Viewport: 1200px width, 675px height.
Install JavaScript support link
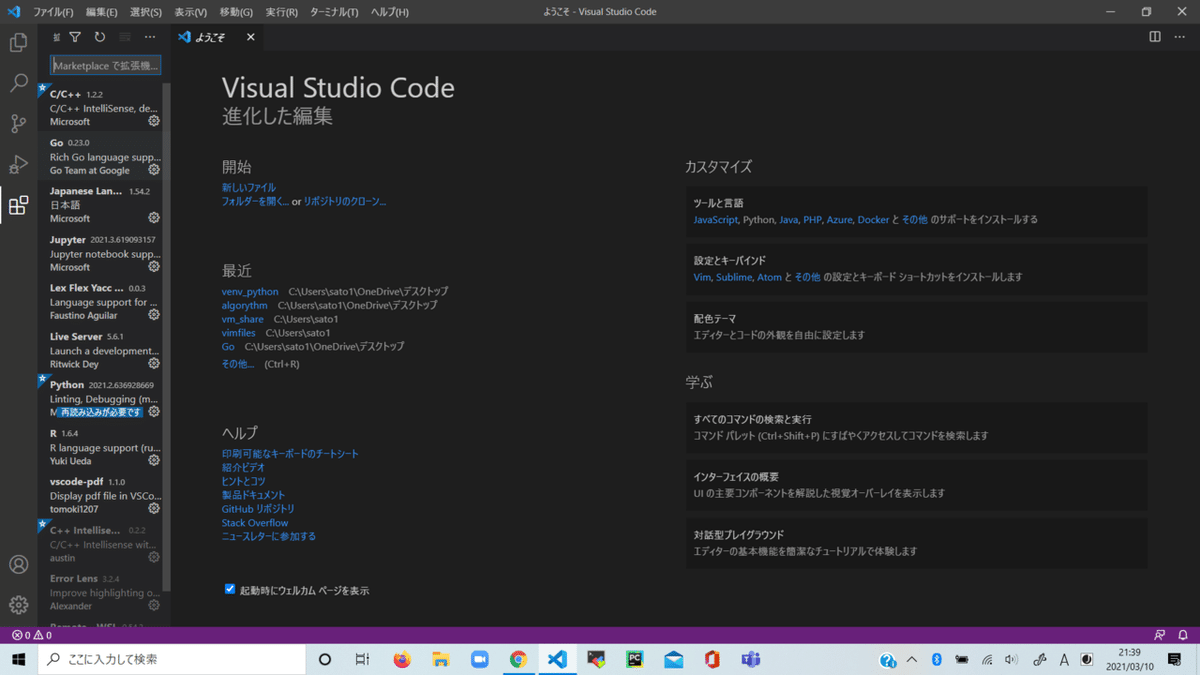click(x=716, y=219)
